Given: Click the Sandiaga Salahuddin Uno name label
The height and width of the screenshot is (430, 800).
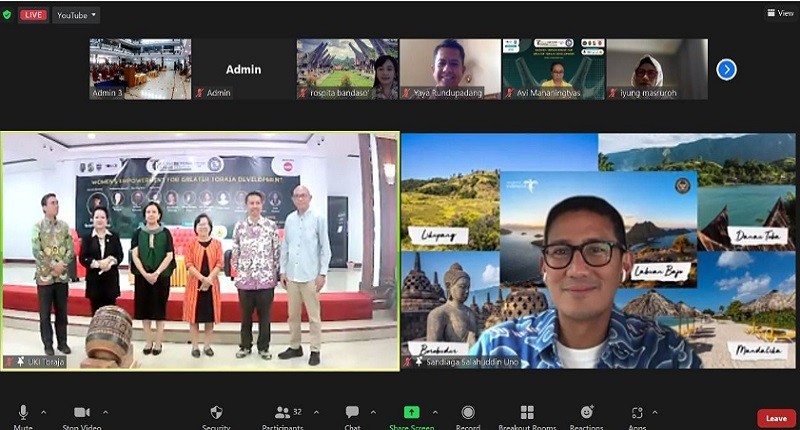Looking at the screenshot, I should point(472,362).
